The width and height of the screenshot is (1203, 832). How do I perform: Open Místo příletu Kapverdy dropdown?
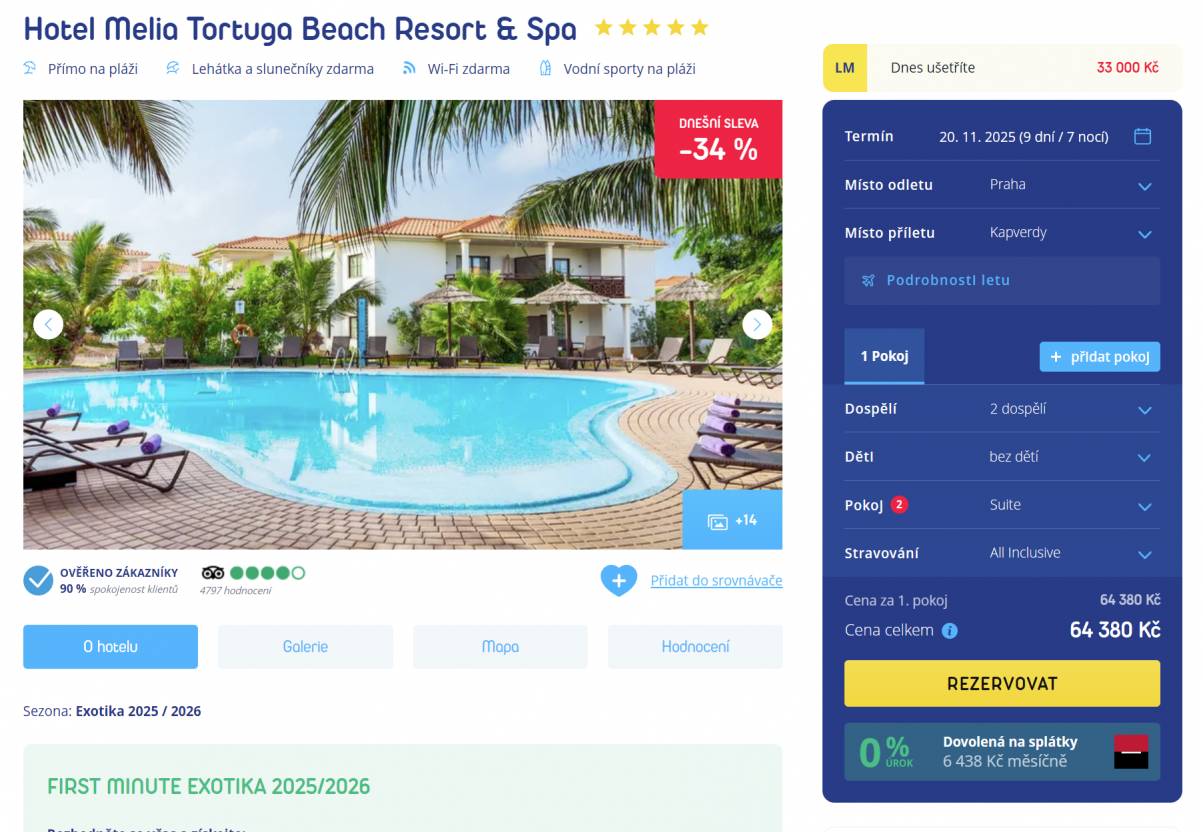(x=1002, y=233)
